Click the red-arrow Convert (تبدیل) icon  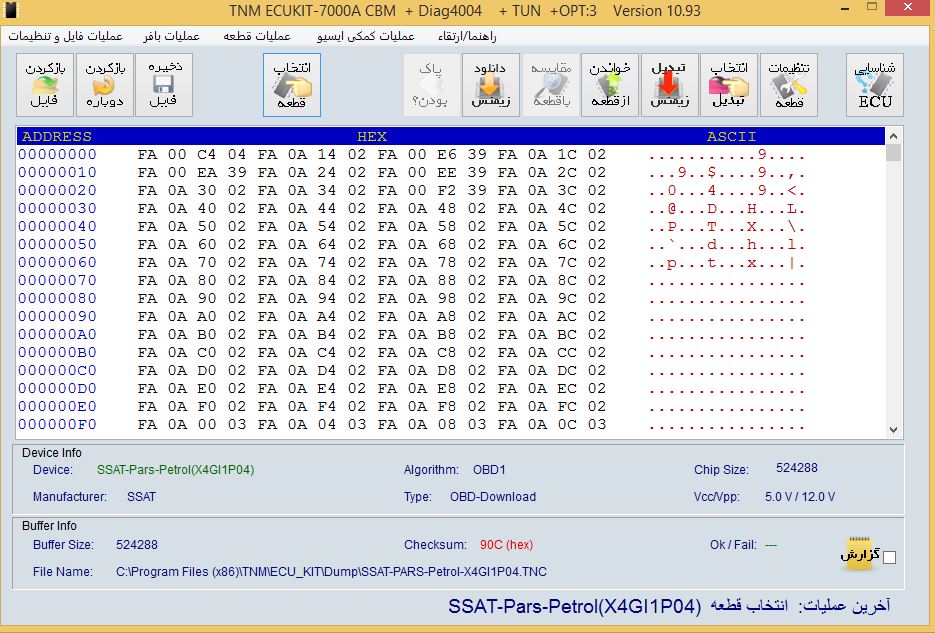[x=669, y=85]
